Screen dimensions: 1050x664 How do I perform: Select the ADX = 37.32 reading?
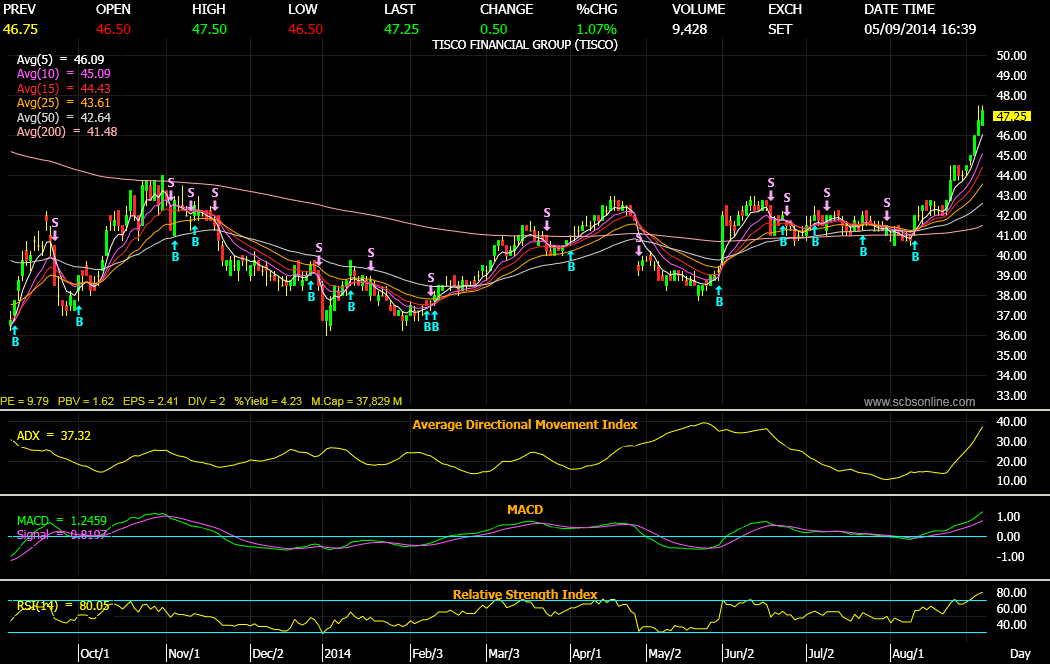click(x=54, y=436)
